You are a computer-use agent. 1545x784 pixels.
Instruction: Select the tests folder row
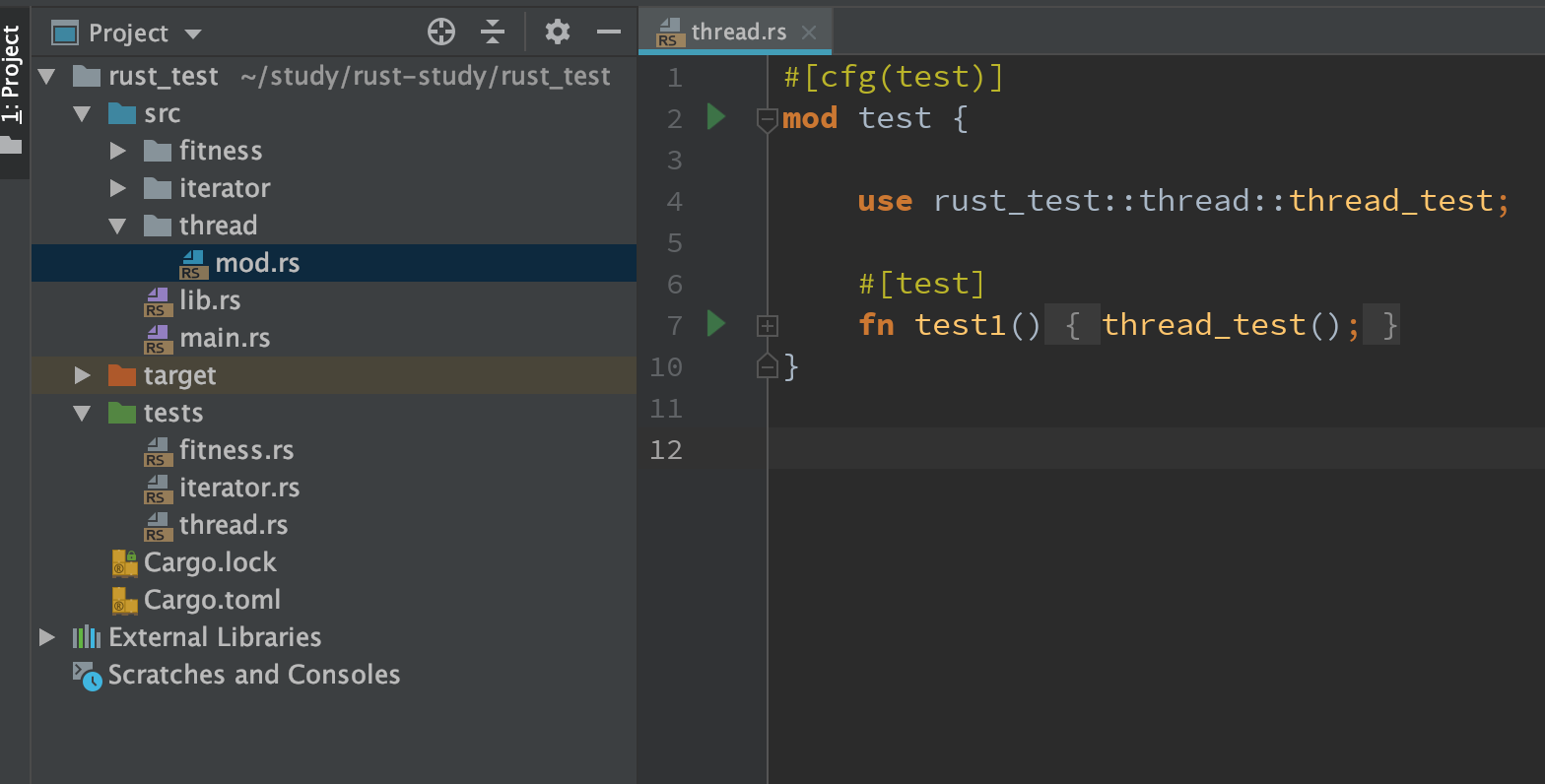click(334, 413)
